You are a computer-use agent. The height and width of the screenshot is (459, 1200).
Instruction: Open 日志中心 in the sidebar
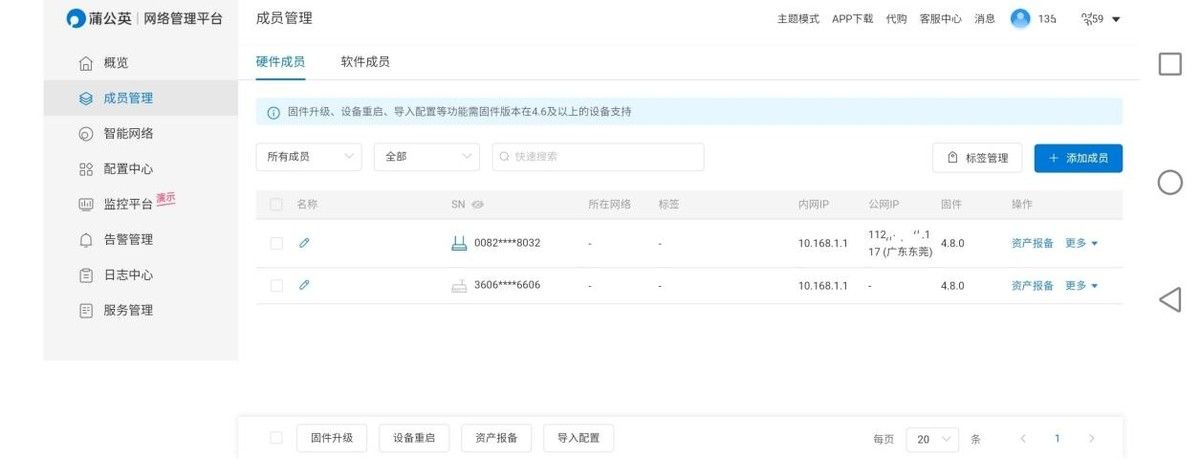[128, 275]
